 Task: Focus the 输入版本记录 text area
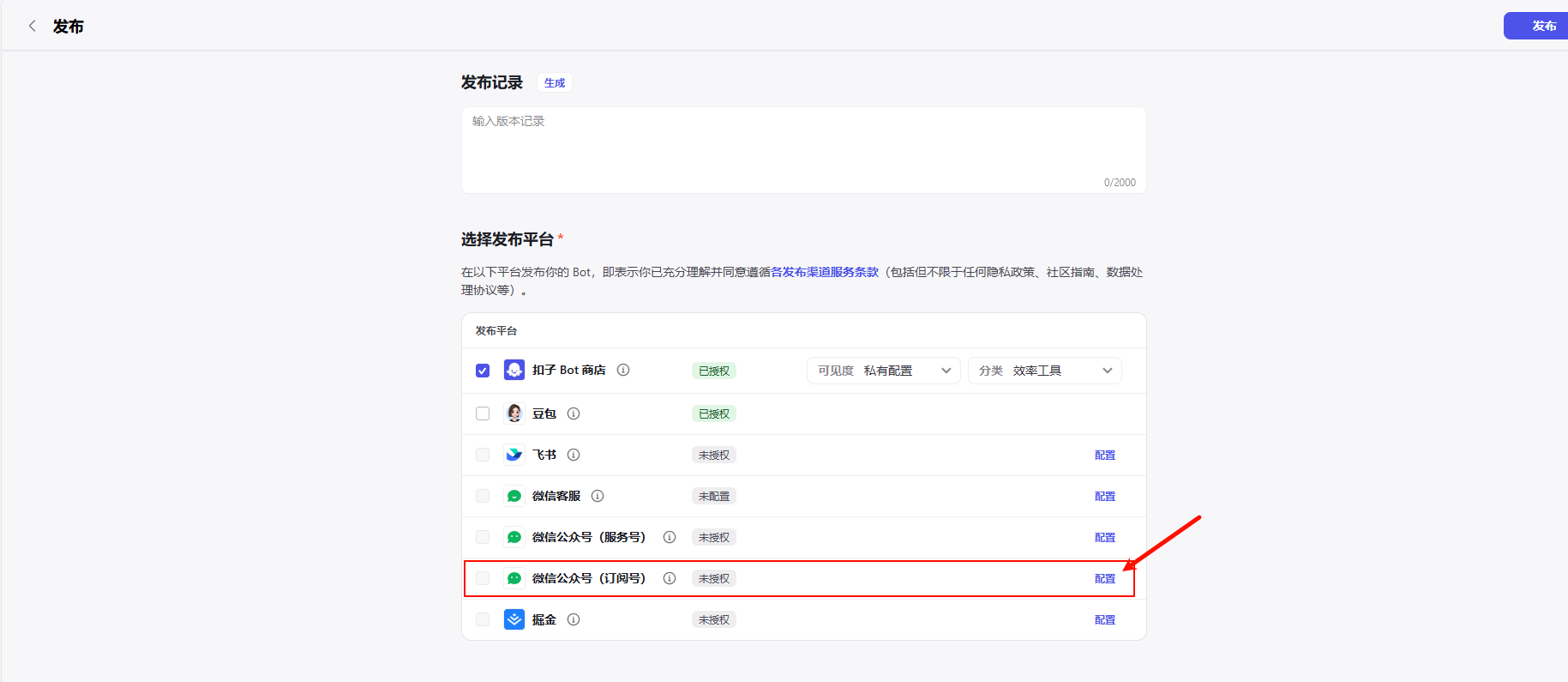point(803,150)
